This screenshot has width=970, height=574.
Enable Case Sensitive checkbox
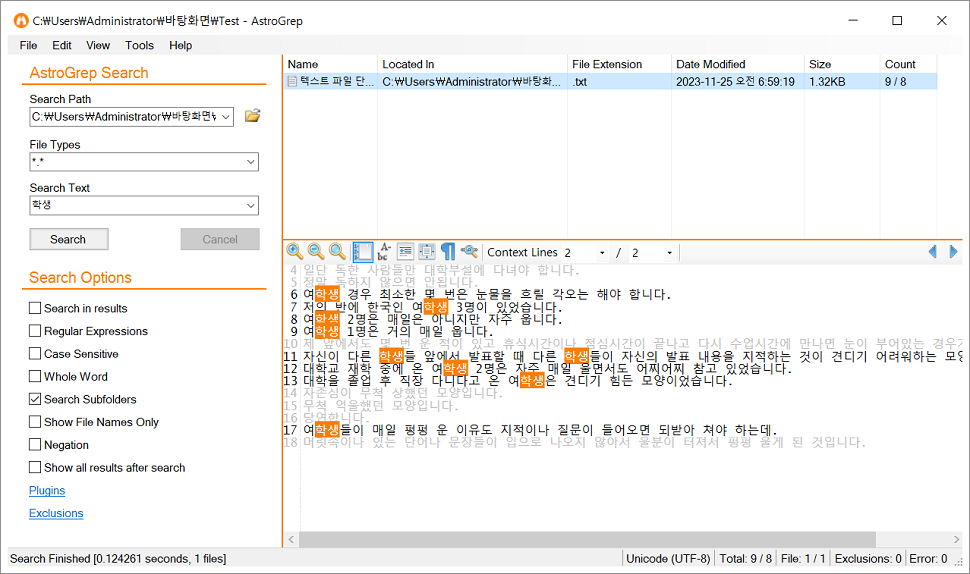click(x=35, y=354)
